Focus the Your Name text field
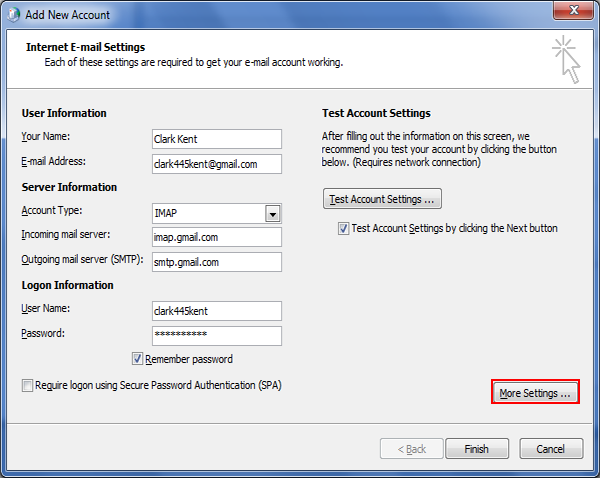The image size is (600, 478). [x=216, y=139]
